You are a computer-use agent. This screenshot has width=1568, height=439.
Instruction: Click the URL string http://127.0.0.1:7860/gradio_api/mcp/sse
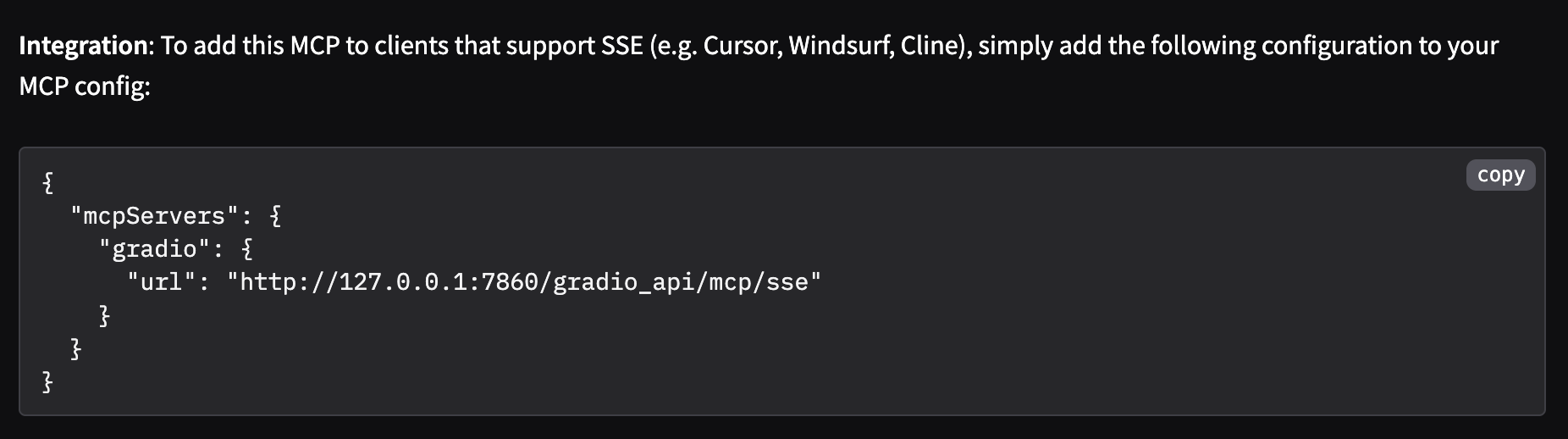tap(524, 282)
